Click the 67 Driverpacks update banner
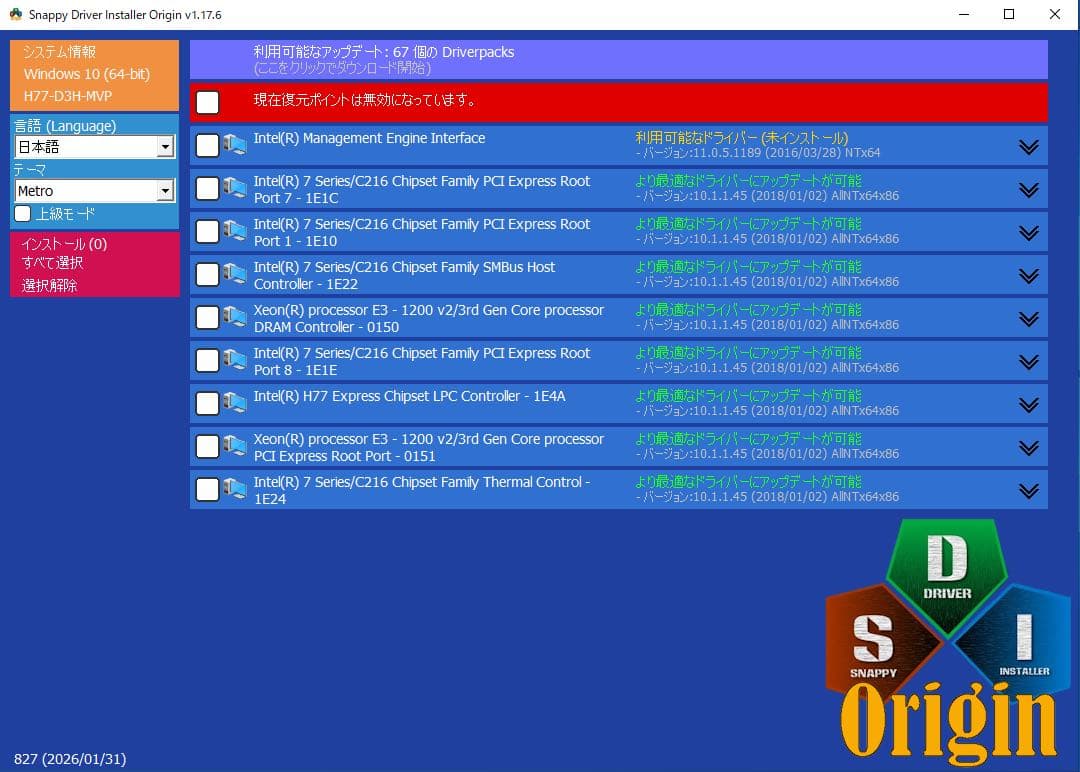Screen dimensions: 1080x772 619,59
